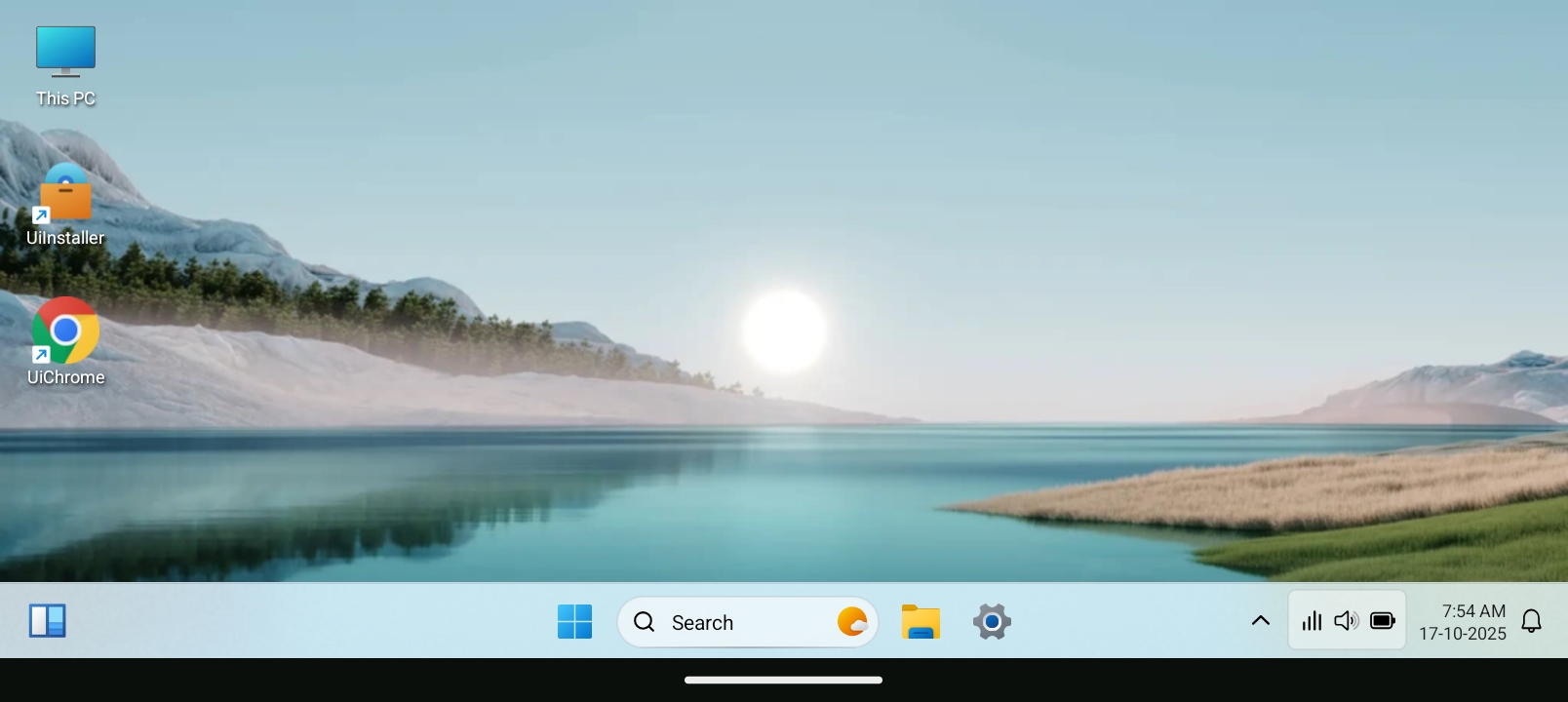The width and height of the screenshot is (1568, 702).
Task: Click the battery status icon
Action: [x=1383, y=621]
